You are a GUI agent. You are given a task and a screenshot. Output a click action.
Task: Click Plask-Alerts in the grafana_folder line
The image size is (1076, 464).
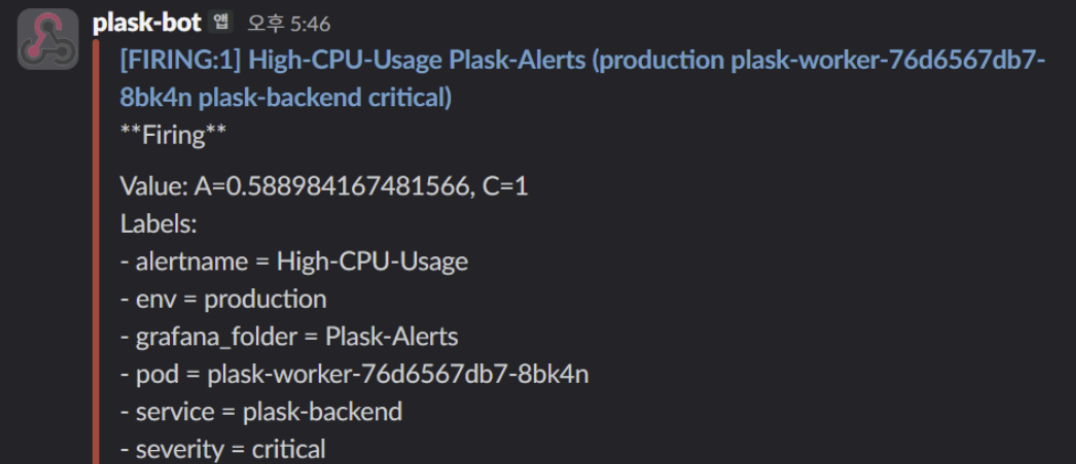(392, 337)
